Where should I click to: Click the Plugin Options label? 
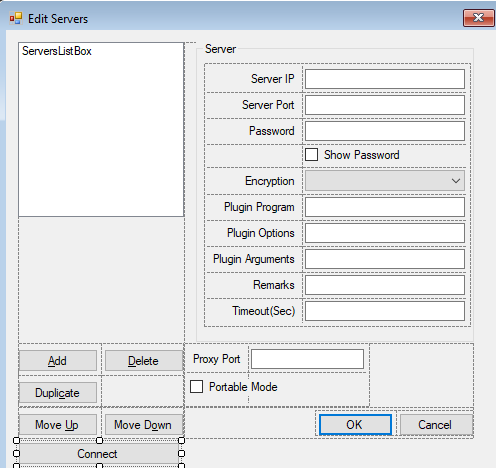click(261, 233)
